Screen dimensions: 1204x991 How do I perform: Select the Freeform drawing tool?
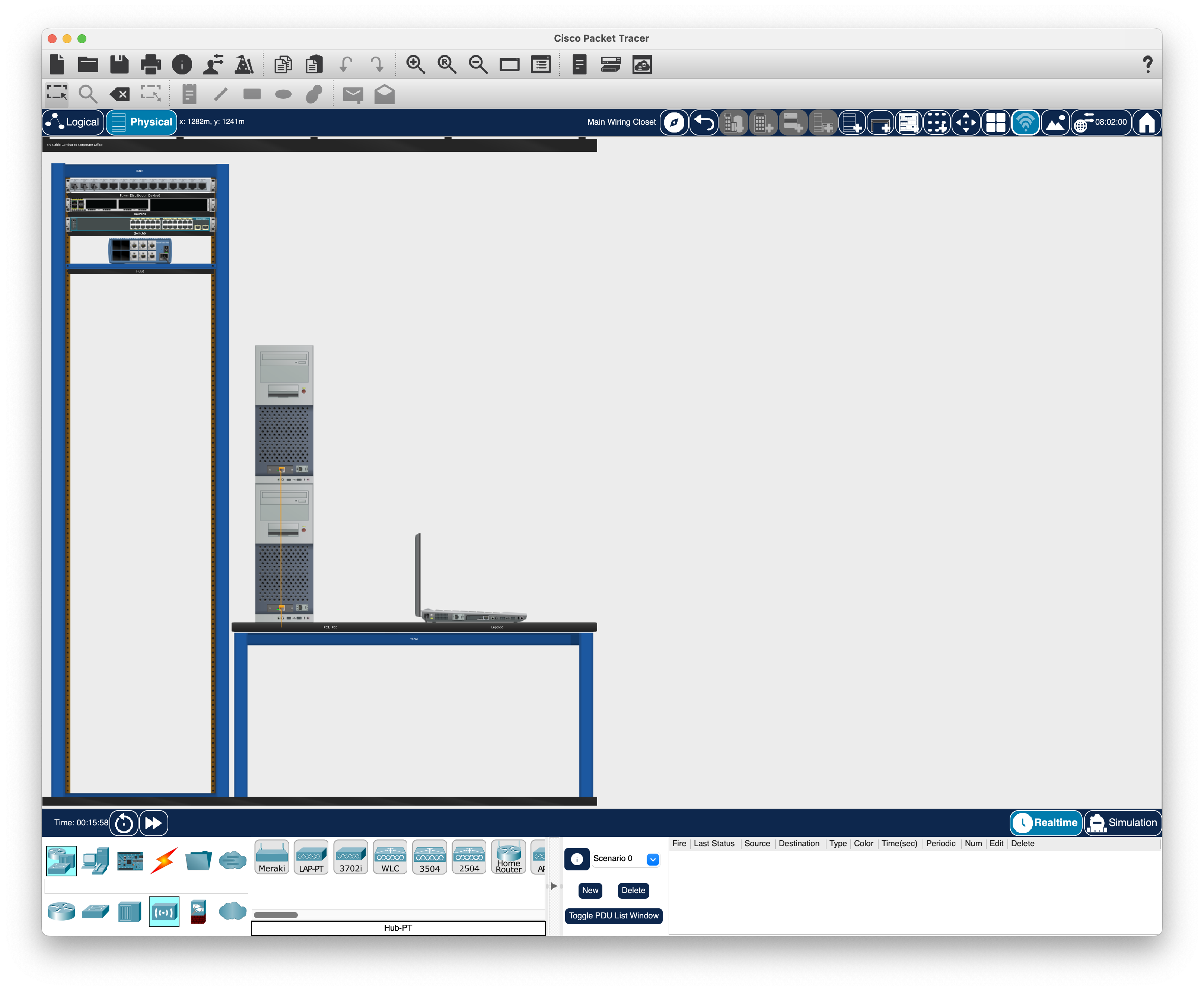[x=314, y=94]
